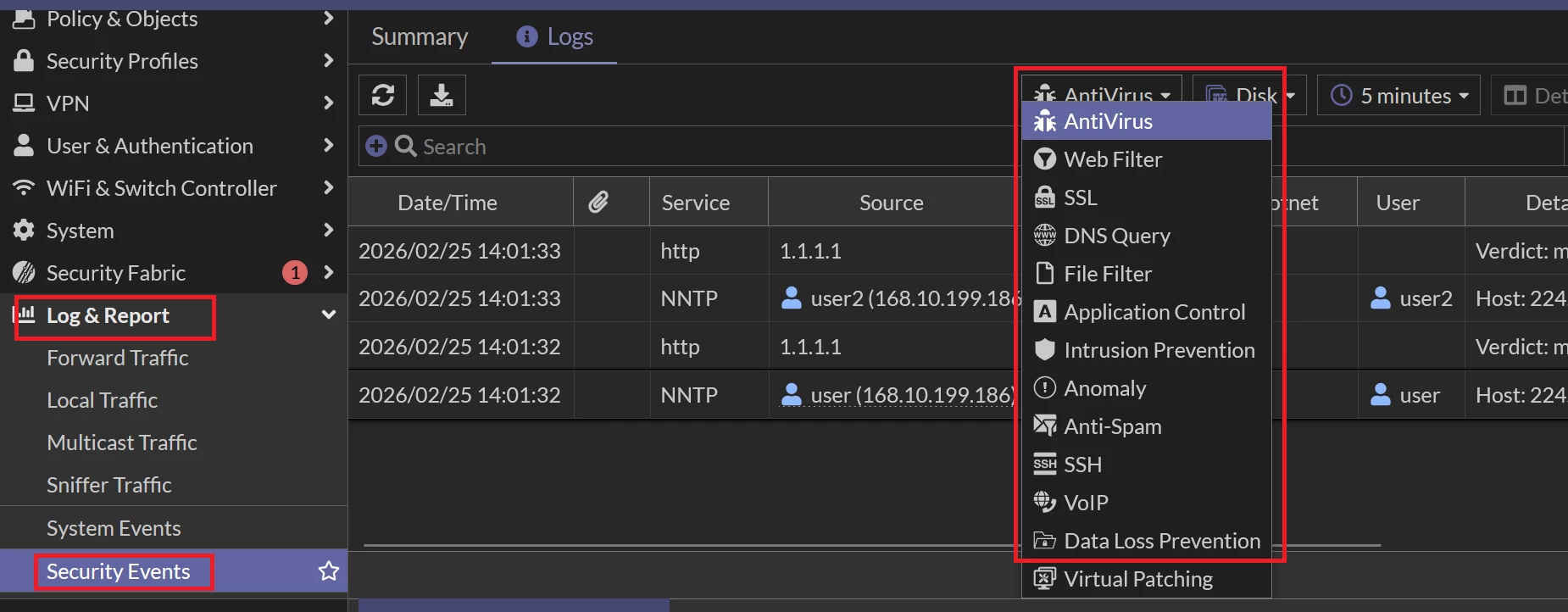
Task: Click the lock icon for Security Profiles
Action: [24, 60]
